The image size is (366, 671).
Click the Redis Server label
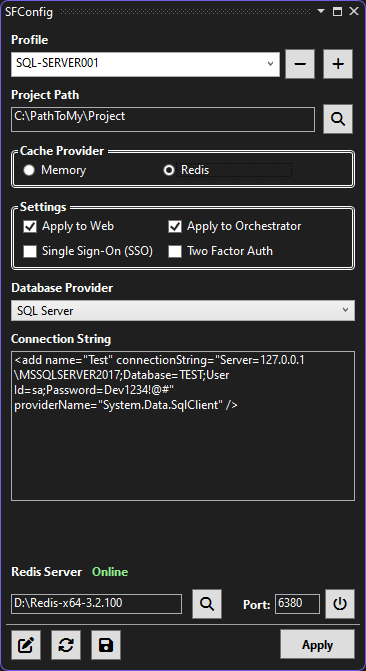[x=46, y=572]
